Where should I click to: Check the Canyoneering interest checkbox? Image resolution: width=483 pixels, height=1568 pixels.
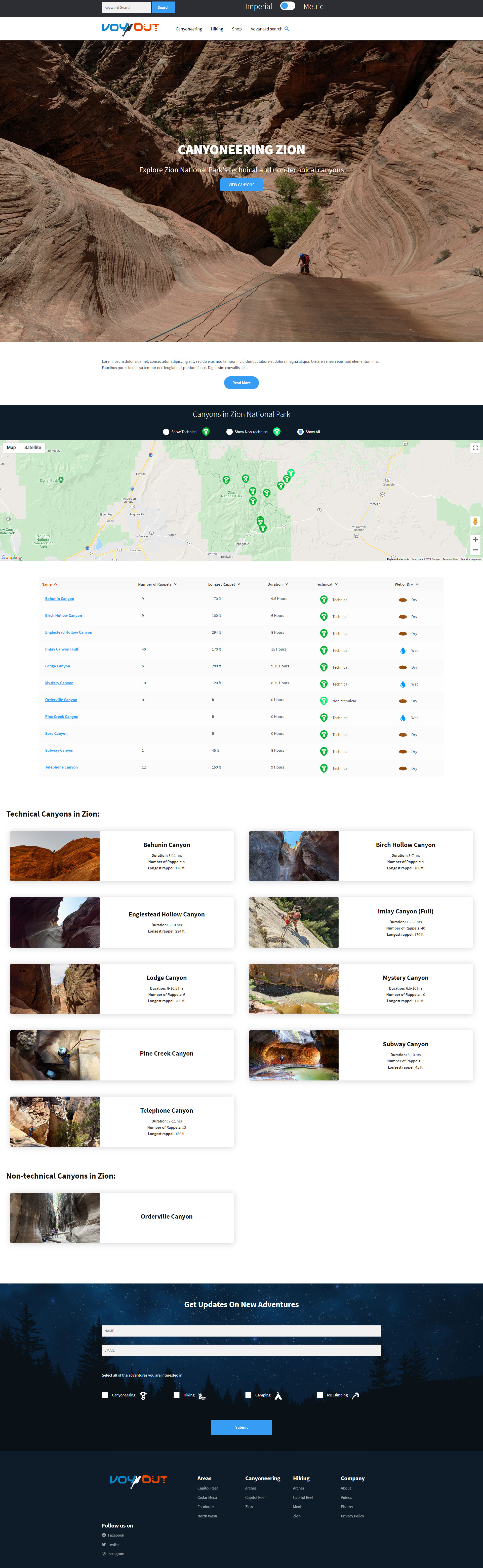(x=105, y=1395)
